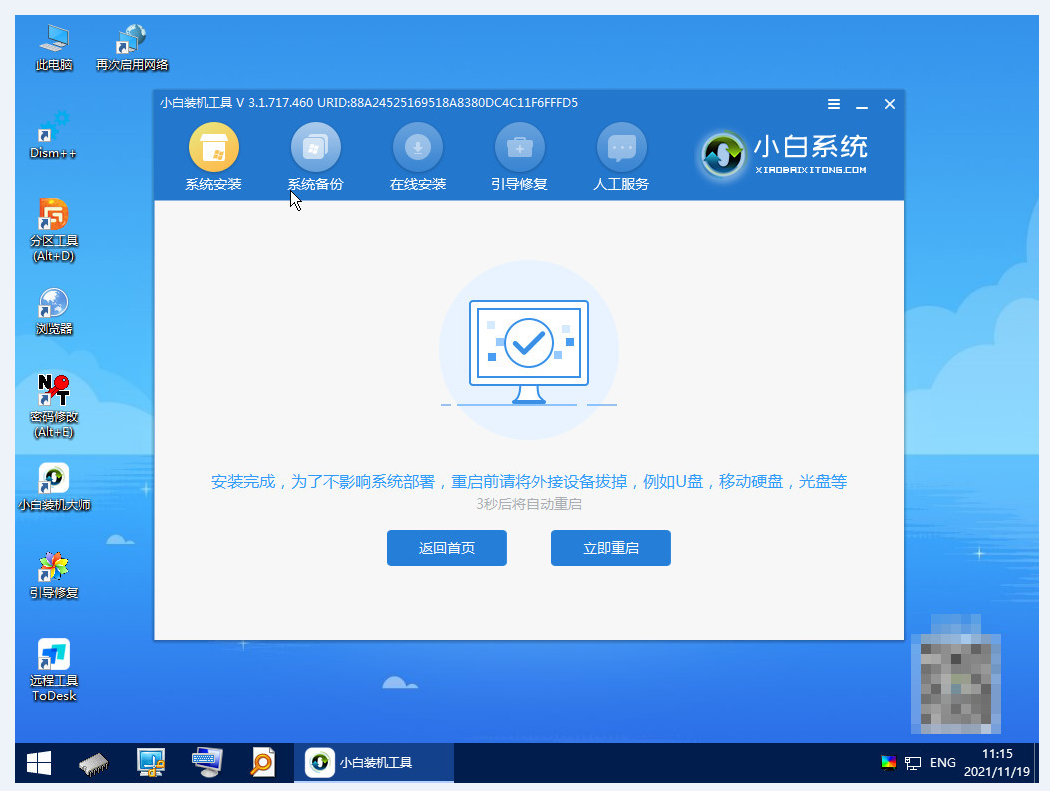1050x791 pixels.
Task: Open the Windows Start menu
Action: [39, 764]
